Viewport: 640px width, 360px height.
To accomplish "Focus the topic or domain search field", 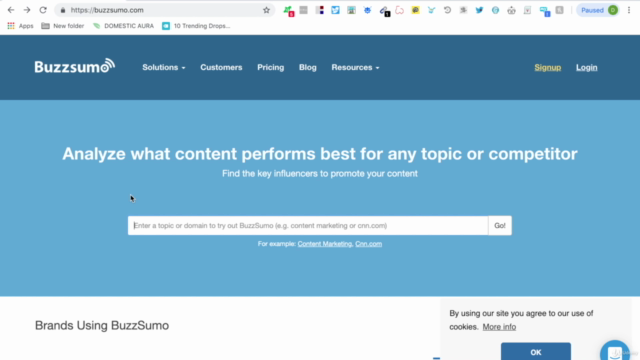I will [308, 225].
